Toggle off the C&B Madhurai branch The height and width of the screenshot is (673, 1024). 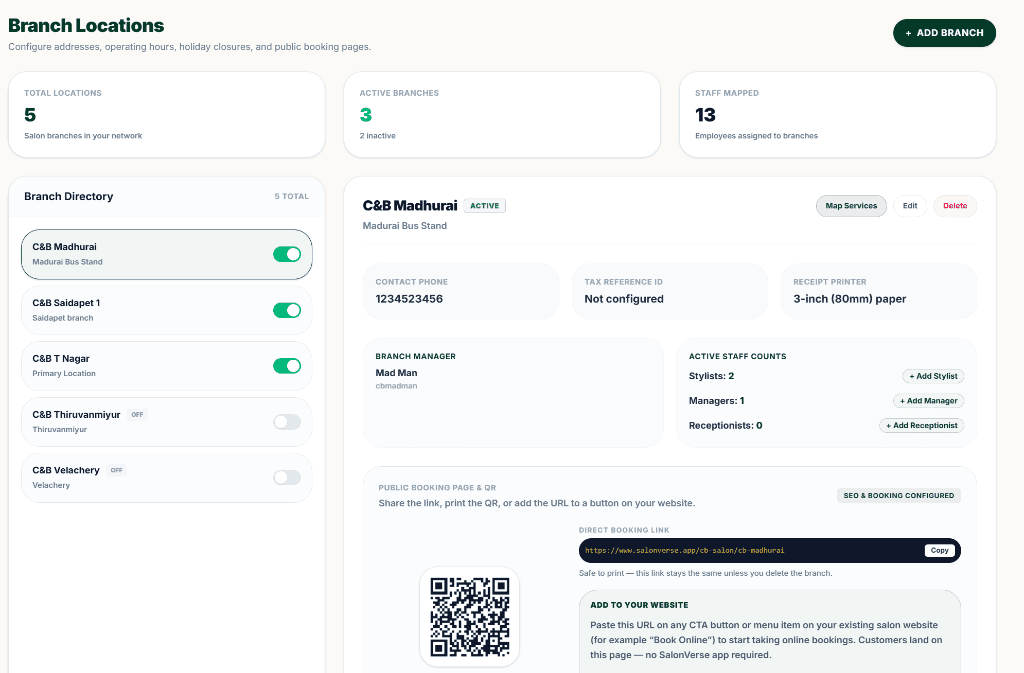point(287,254)
